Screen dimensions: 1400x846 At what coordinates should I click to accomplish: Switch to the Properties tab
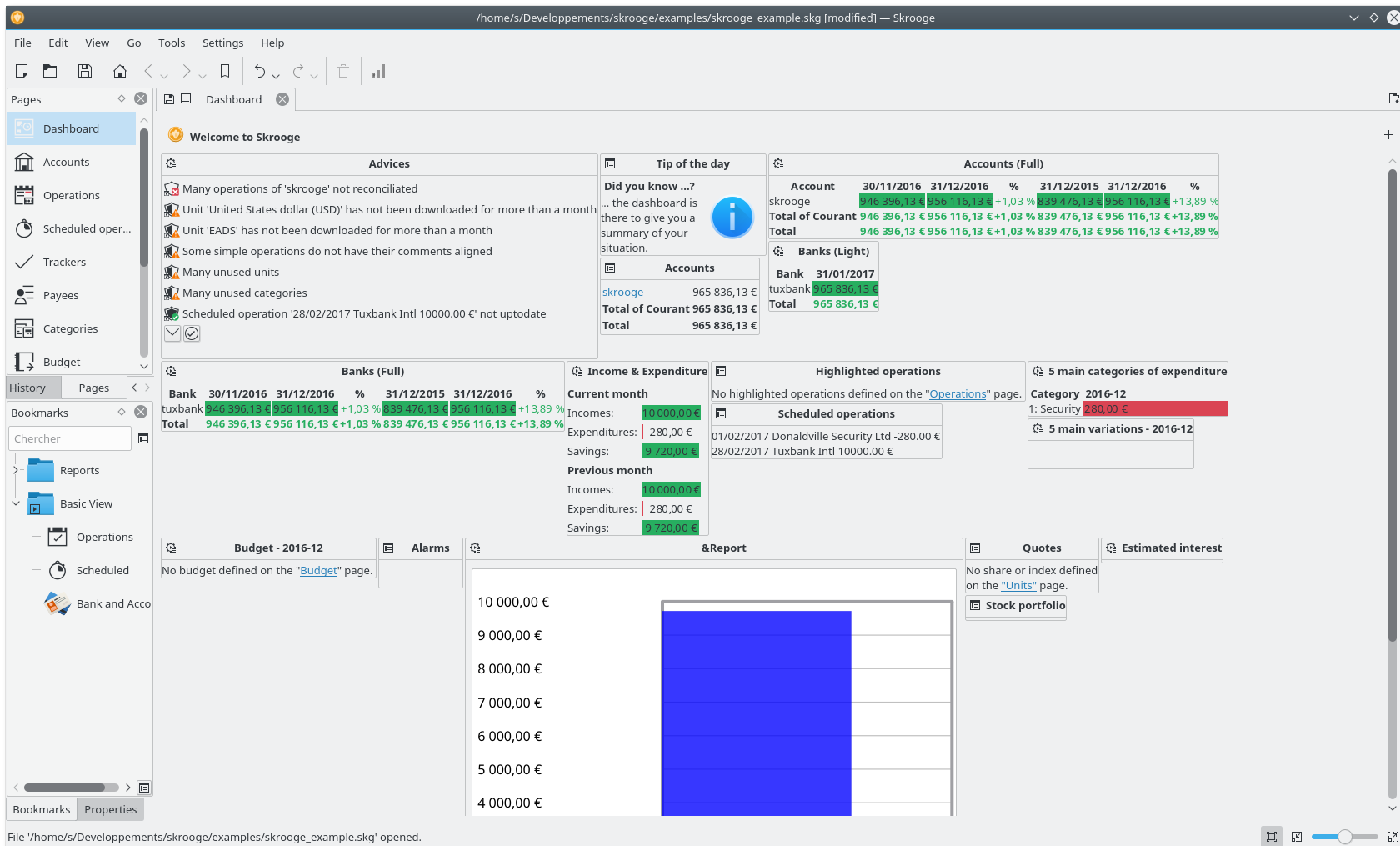tap(110, 809)
